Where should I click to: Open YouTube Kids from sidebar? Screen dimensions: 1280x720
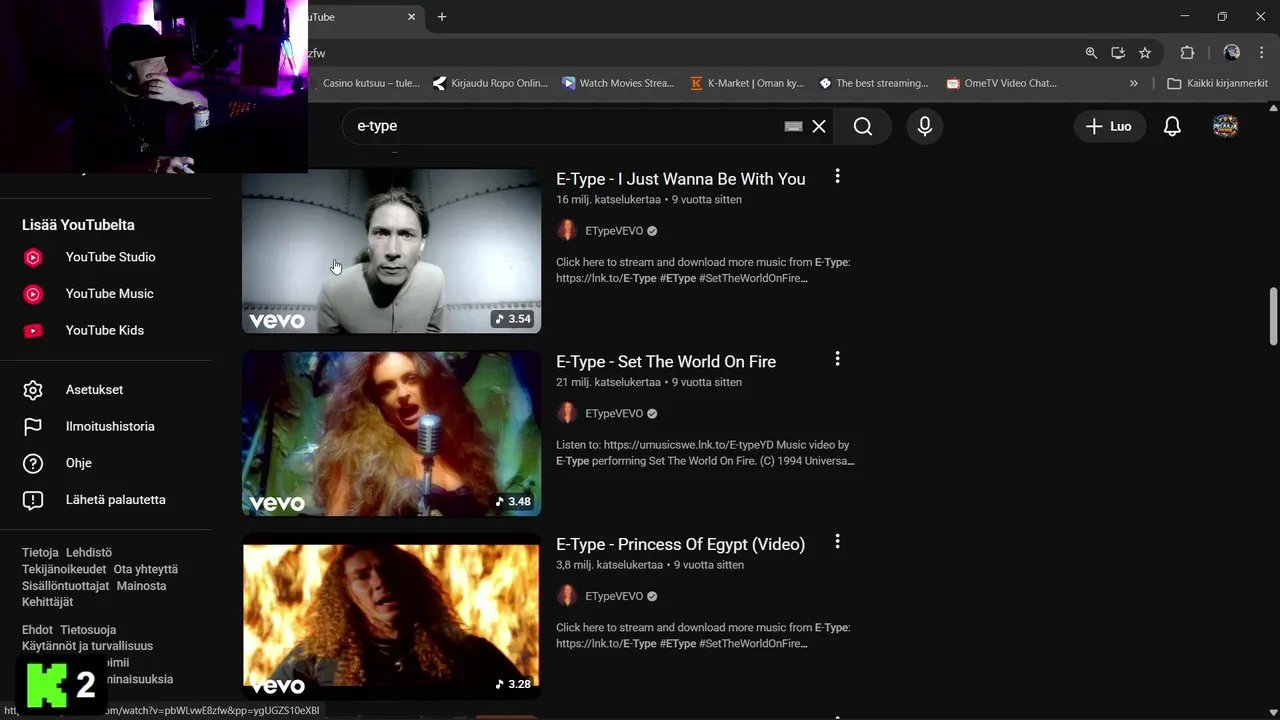tap(106, 330)
